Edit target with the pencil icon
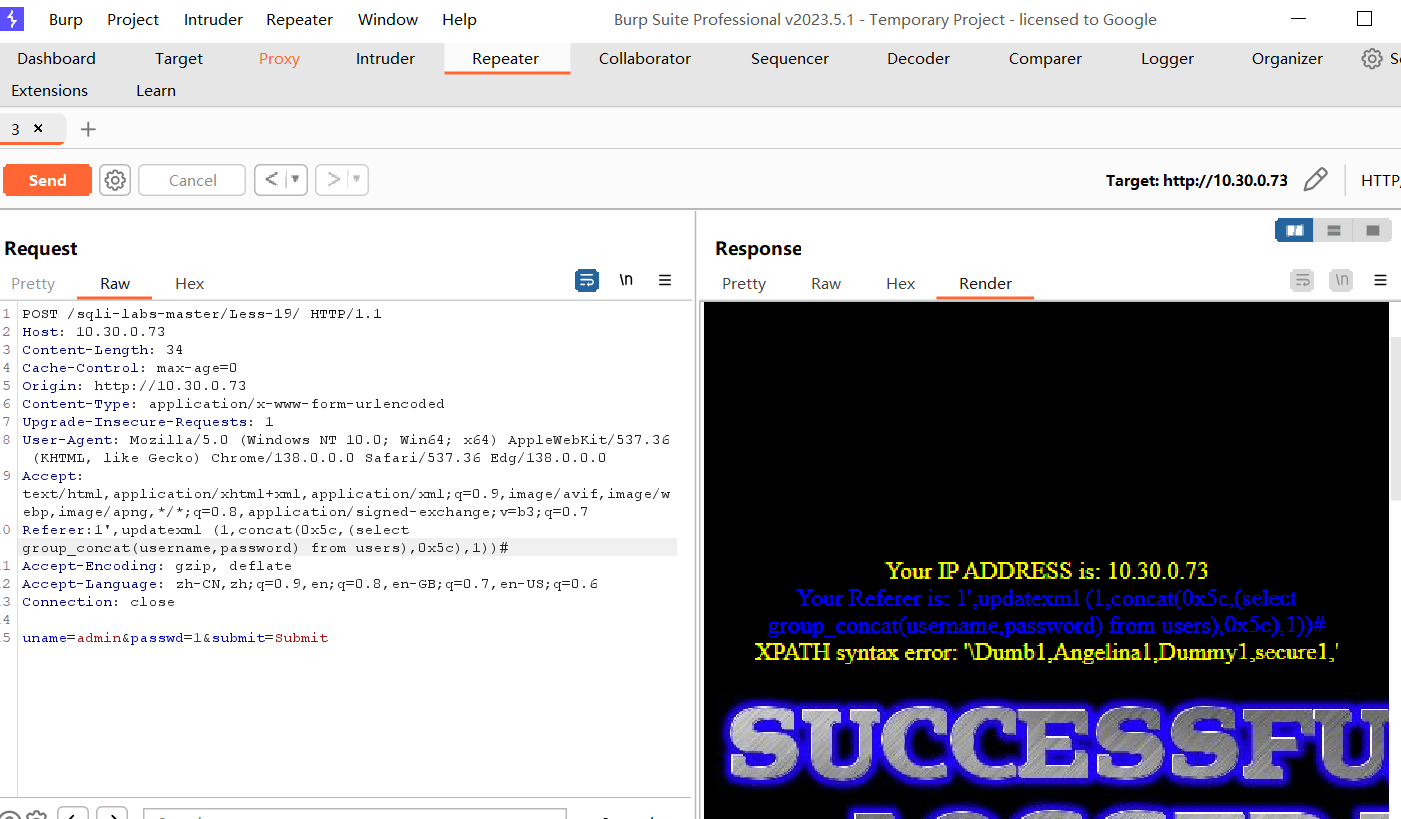This screenshot has width=1401, height=819. click(1316, 180)
